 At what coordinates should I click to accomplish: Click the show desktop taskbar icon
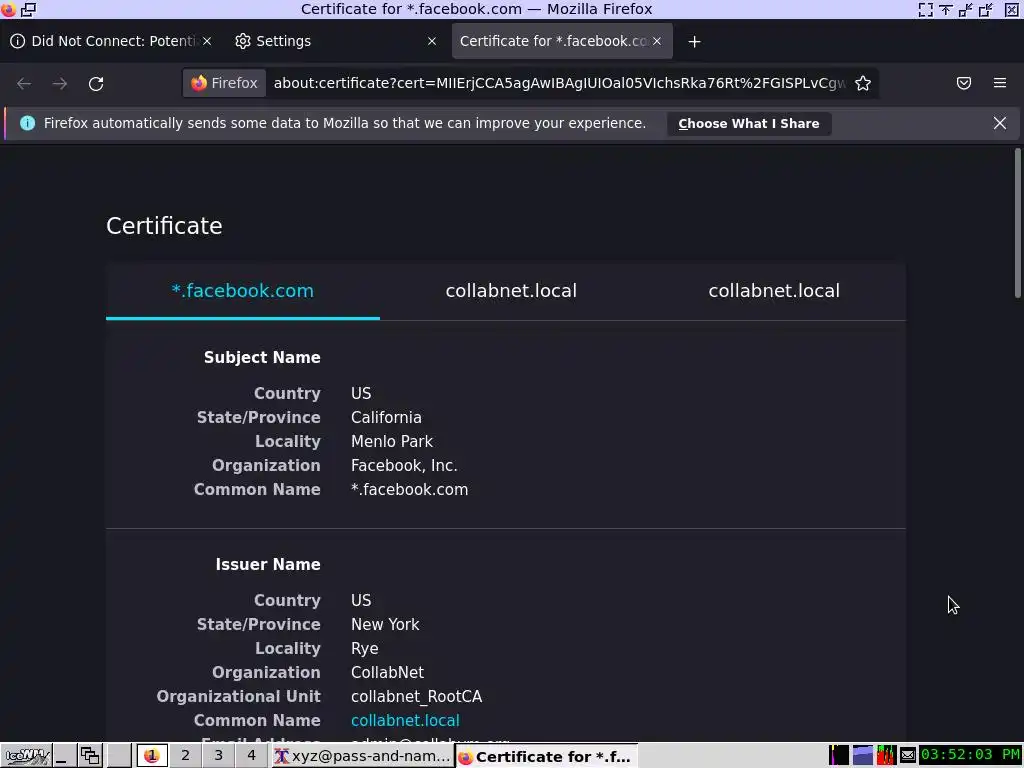[x=64, y=756]
